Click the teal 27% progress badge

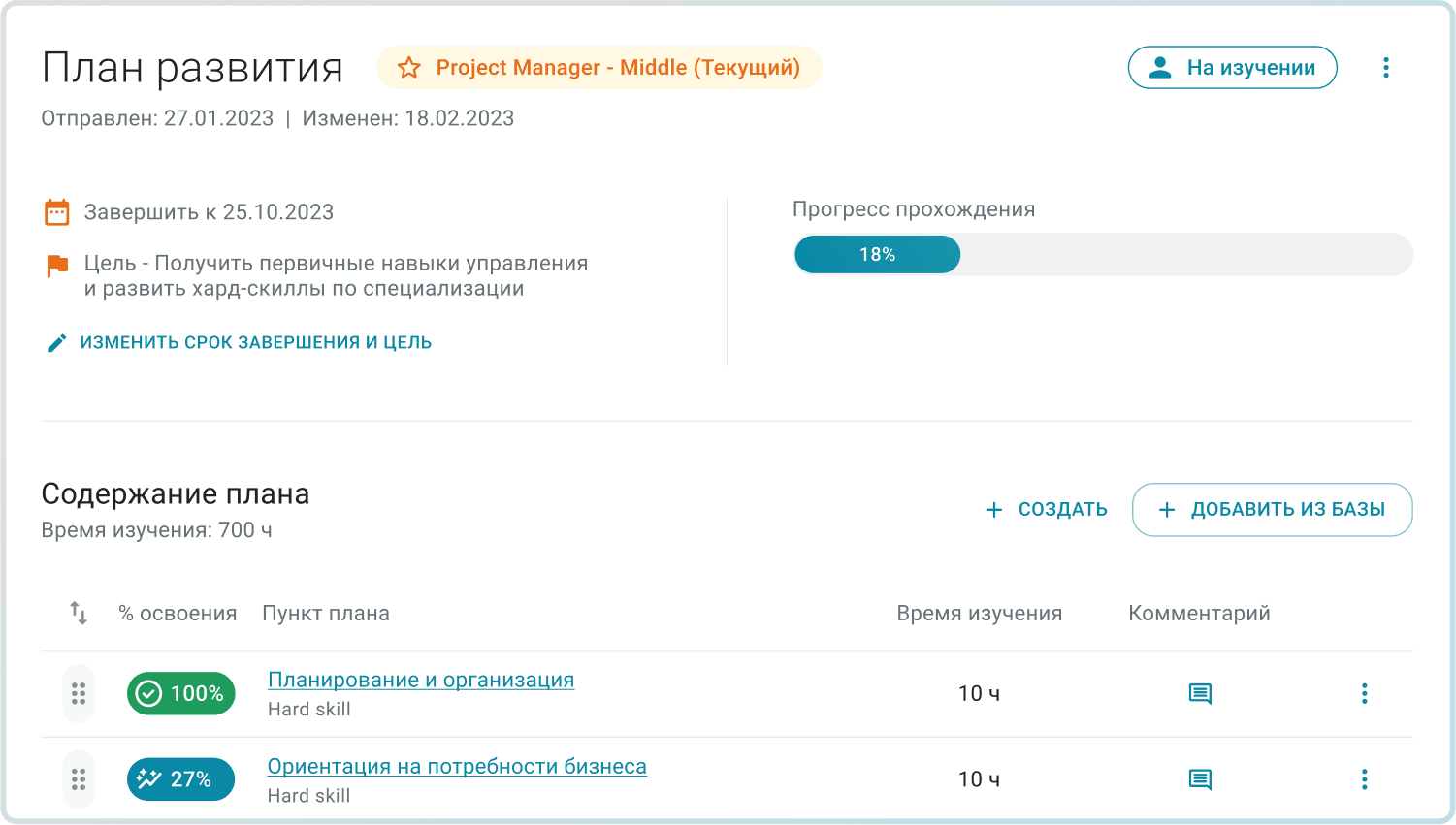pos(180,778)
